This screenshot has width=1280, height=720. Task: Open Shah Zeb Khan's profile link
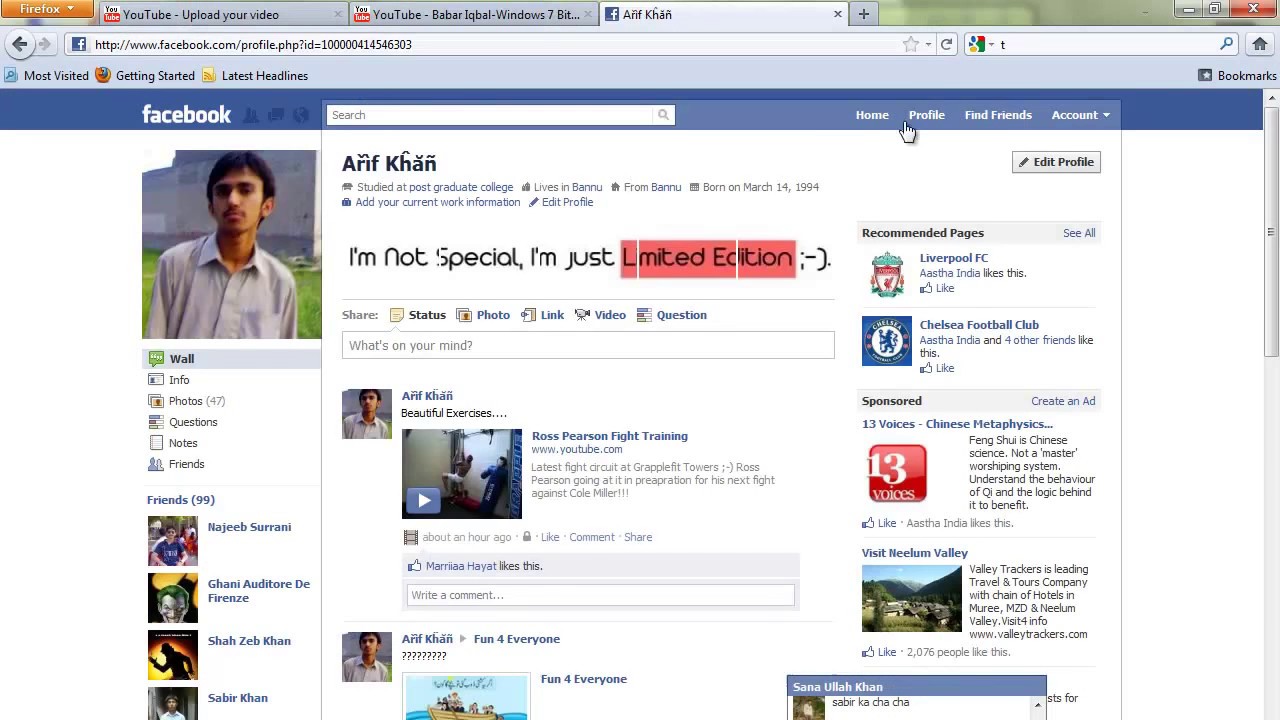[x=249, y=641]
